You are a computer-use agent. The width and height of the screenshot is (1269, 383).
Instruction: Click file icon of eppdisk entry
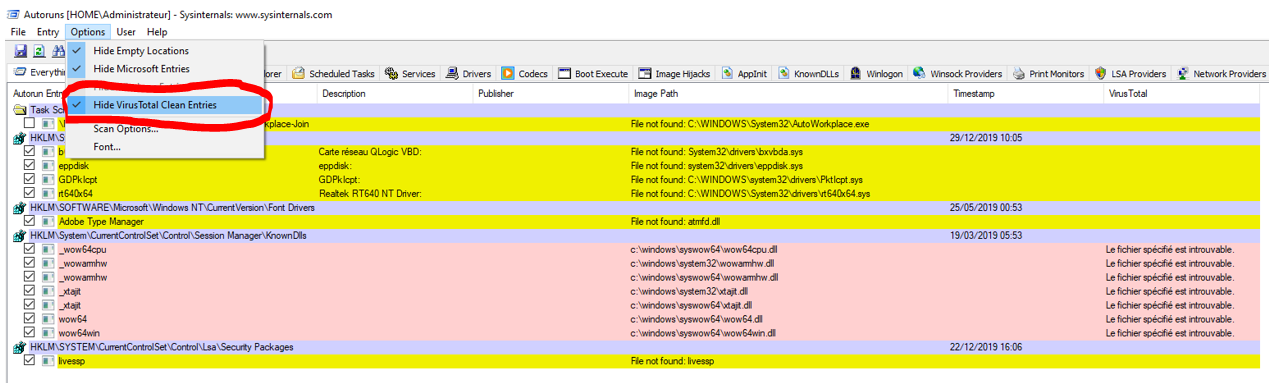tap(47, 165)
